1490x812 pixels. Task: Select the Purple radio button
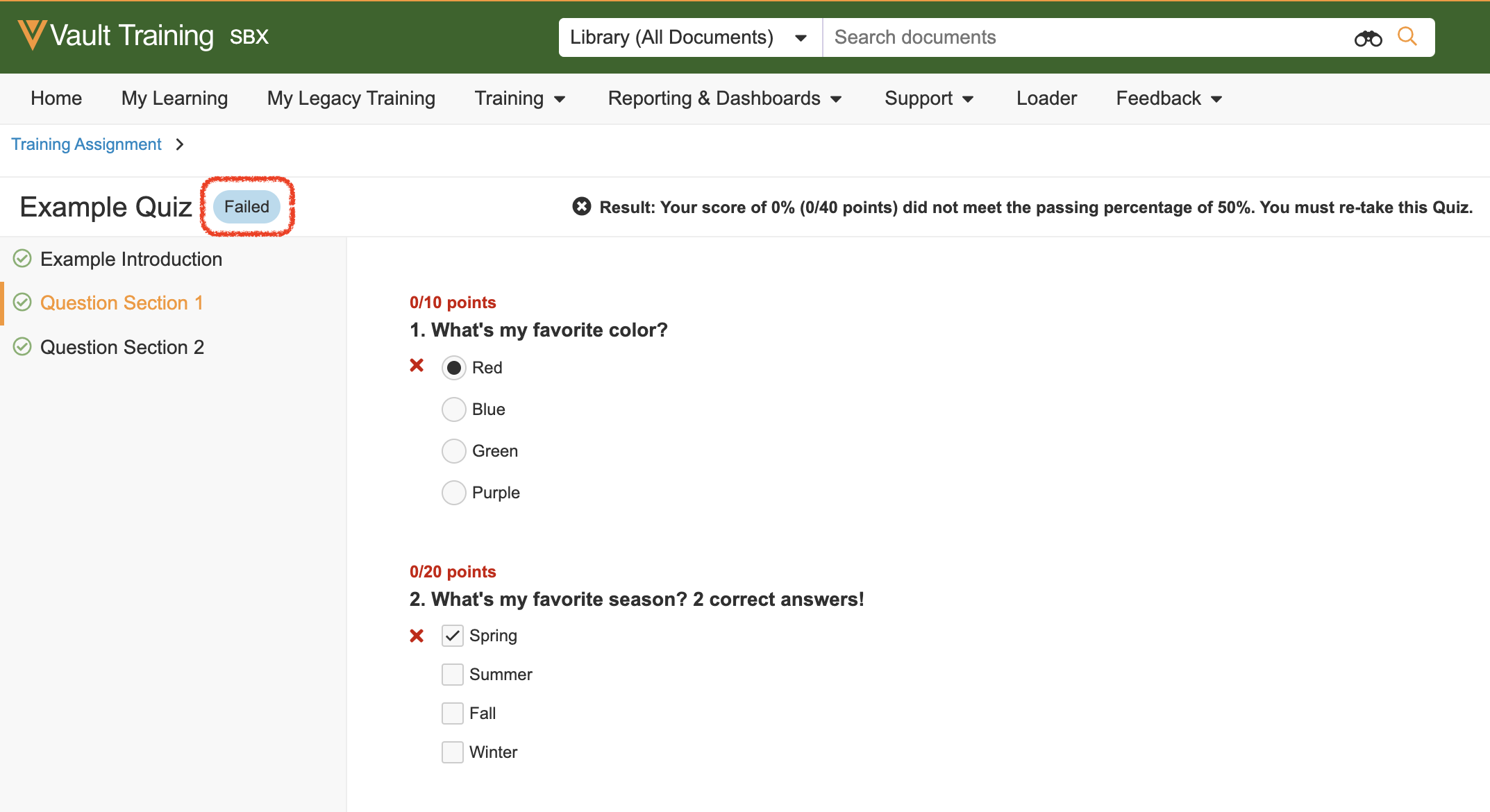(x=453, y=492)
